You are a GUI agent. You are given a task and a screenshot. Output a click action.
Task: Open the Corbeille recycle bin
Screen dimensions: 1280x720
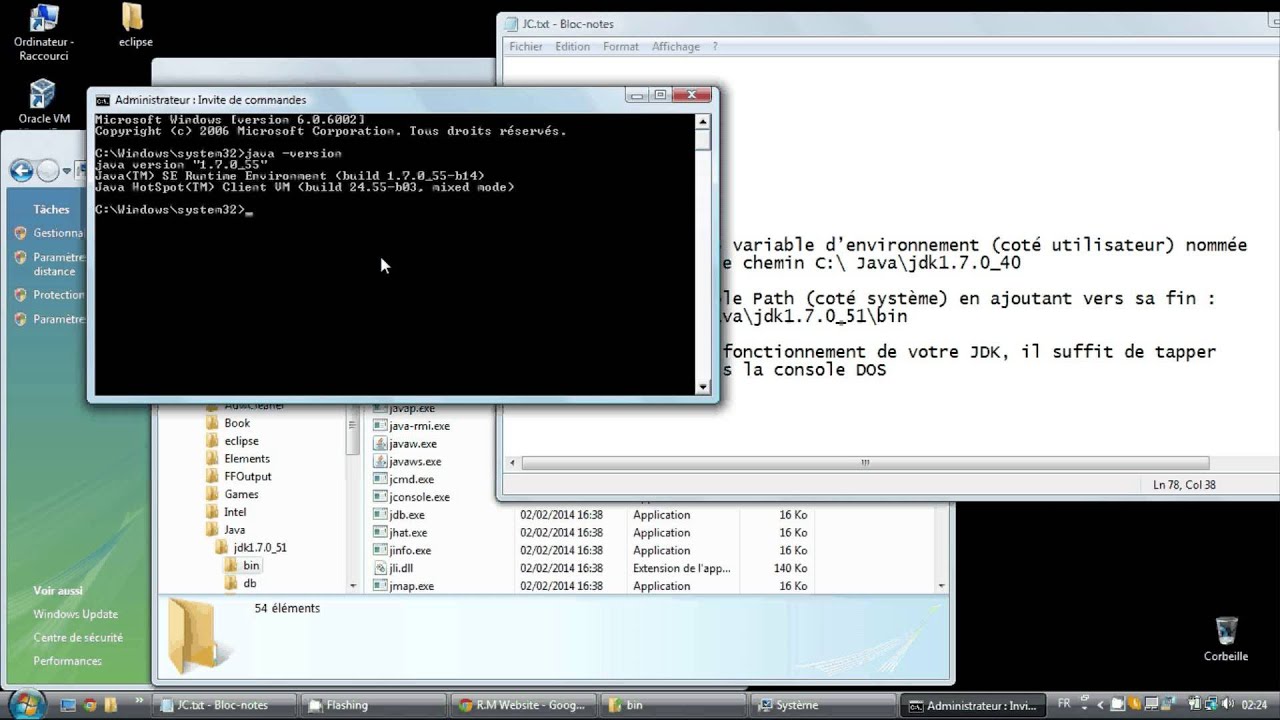1226,639
